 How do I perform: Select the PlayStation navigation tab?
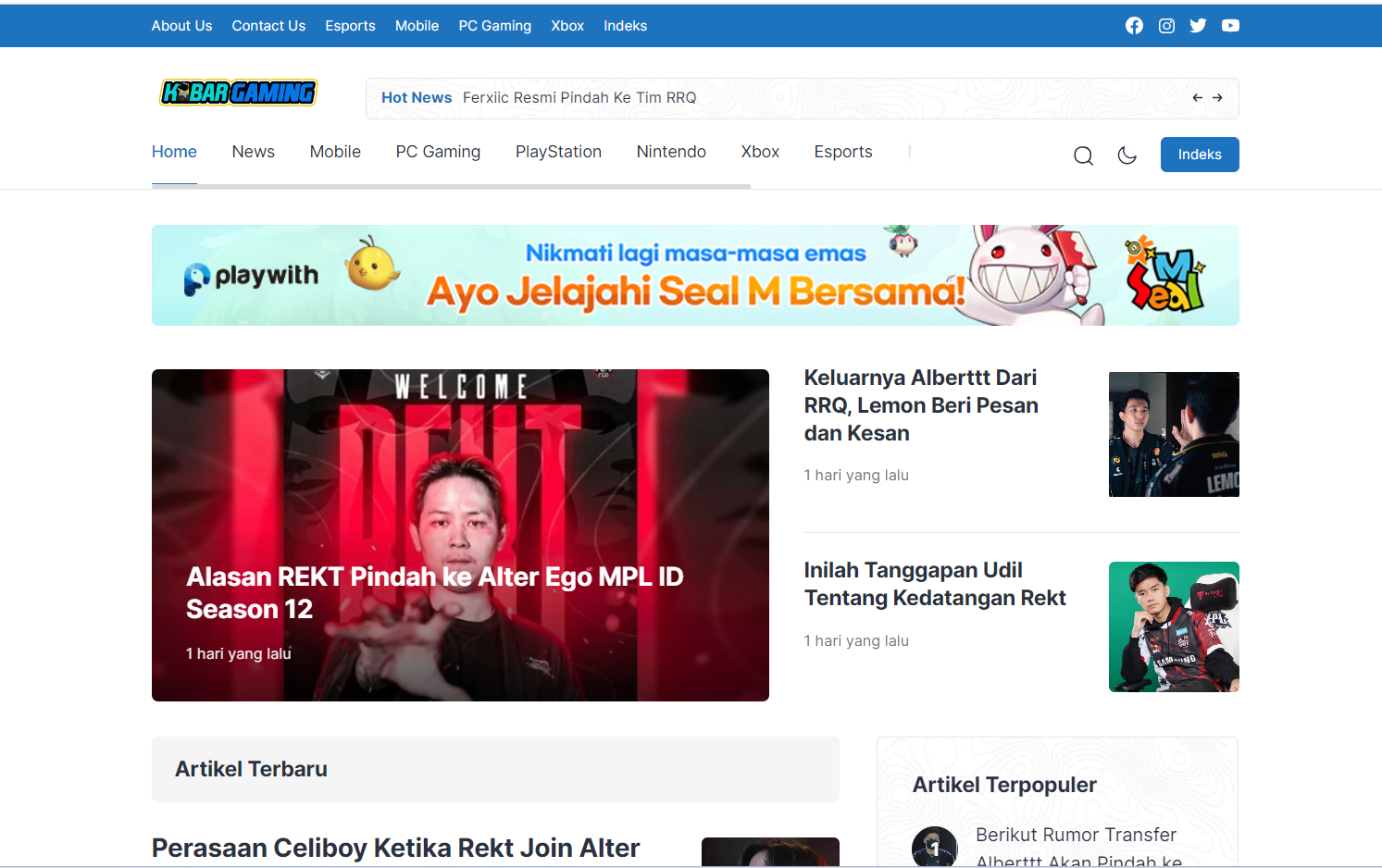tap(558, 152)
